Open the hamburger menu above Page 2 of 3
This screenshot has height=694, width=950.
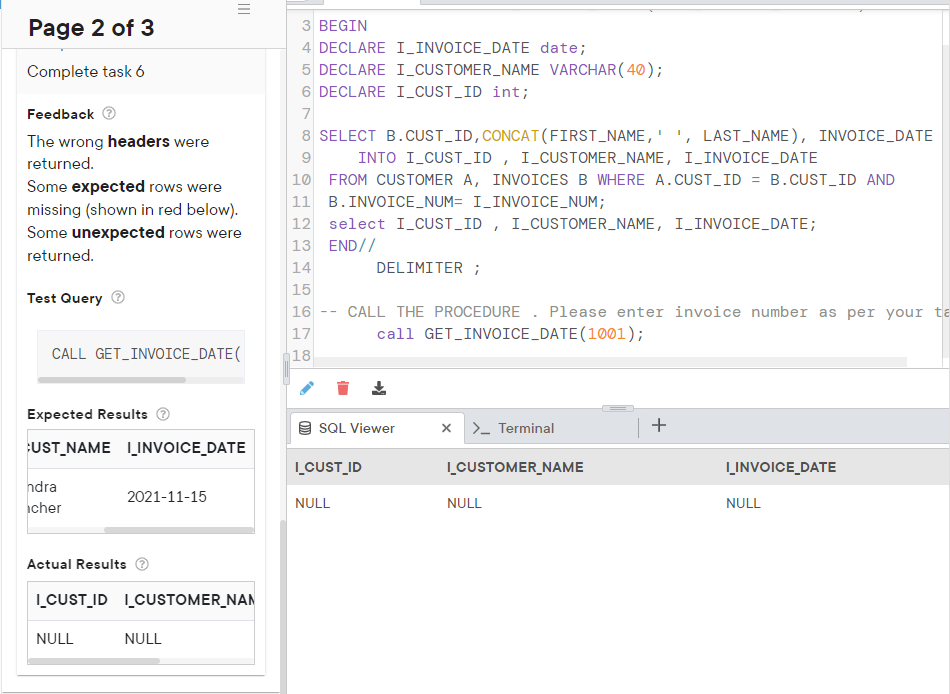point(243,9)
